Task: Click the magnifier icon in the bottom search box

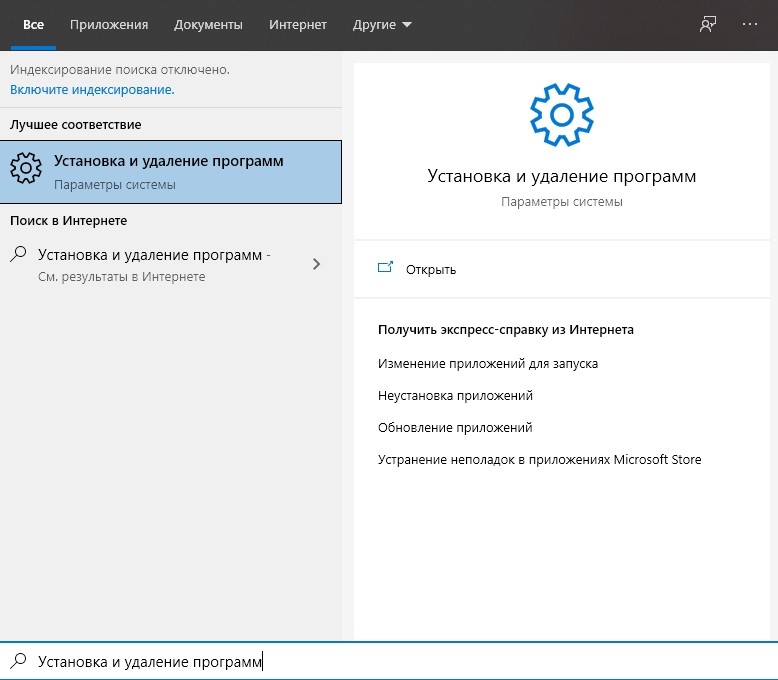Action: pyautogui.click(x=18, y=661)
